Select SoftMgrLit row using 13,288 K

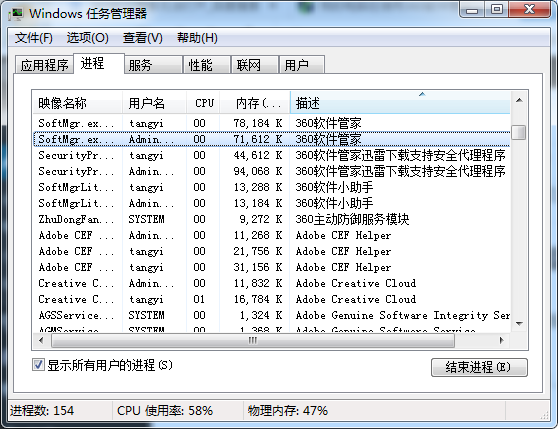[272, 187]
